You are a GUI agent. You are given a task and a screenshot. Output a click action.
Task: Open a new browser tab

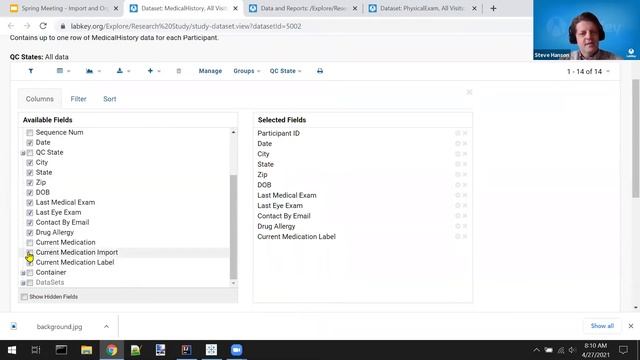click(493, 8)
